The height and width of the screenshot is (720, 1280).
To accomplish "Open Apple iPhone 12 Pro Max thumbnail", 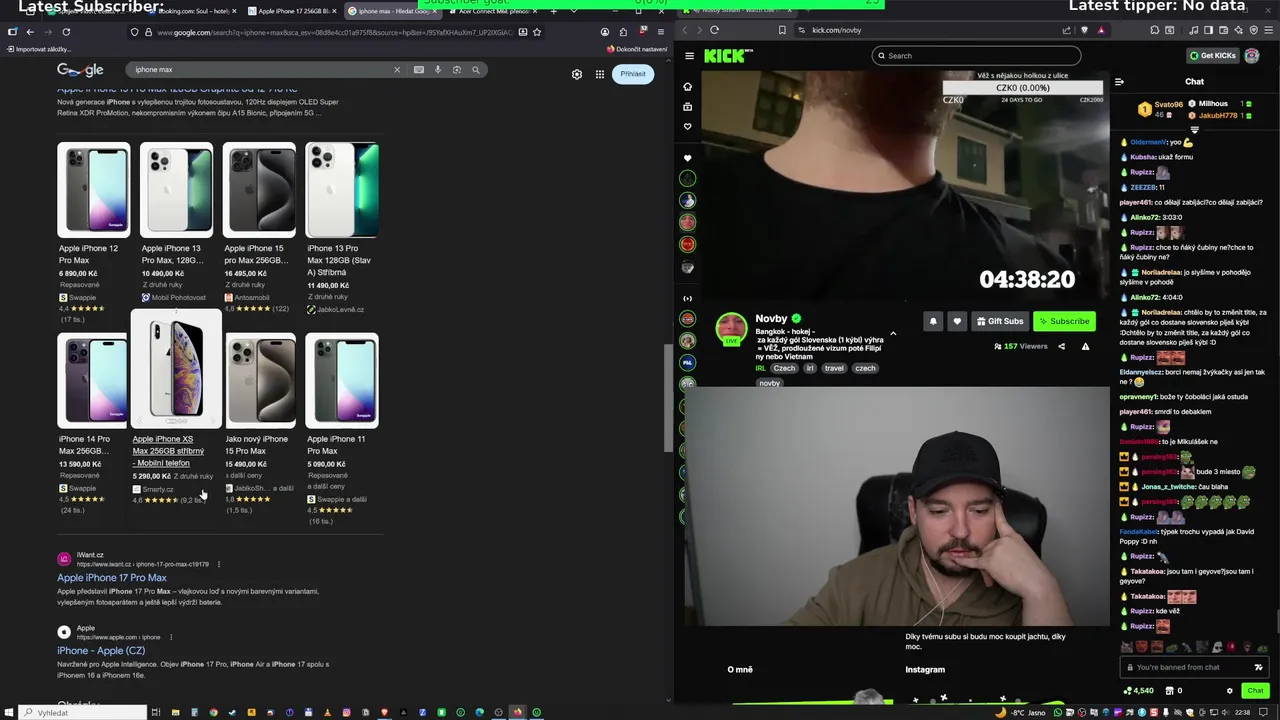I will click(x=93, y=190).
